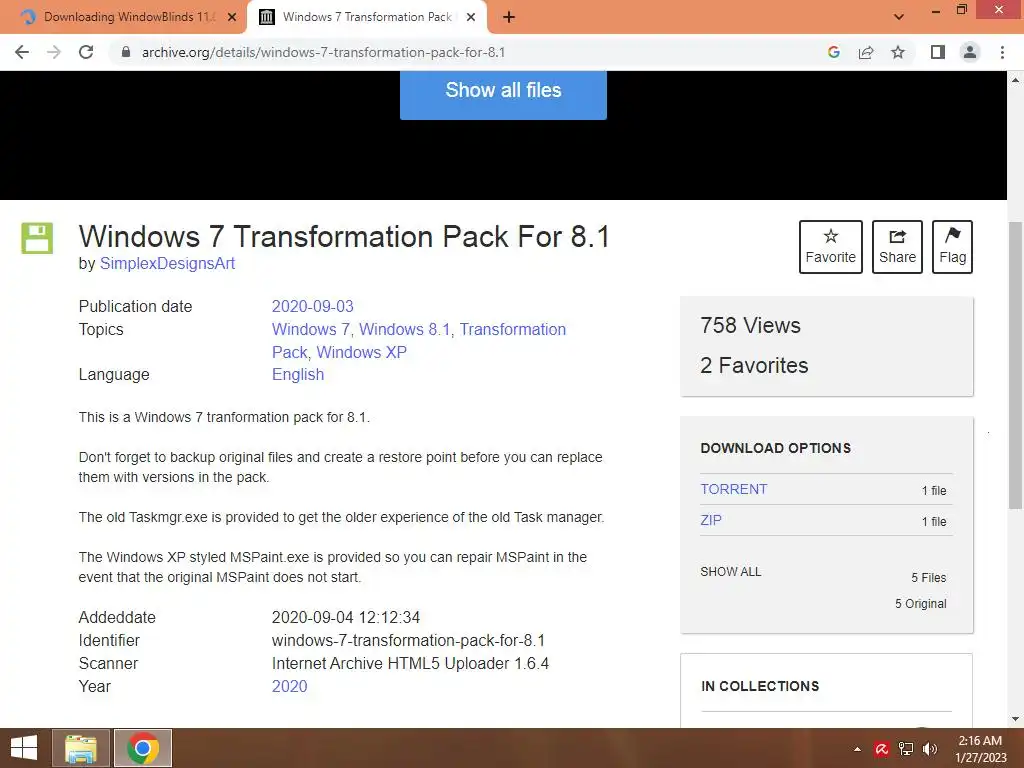Viewport: 1024px width, 768px height.
Task: Click the 758 Views text
Action: tap(750, 325)
